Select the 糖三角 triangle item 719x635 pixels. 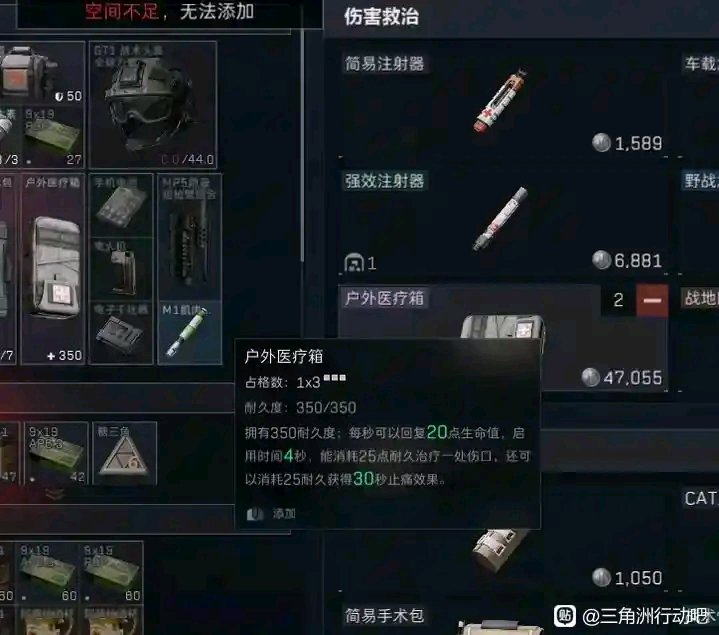pos(125,453)
